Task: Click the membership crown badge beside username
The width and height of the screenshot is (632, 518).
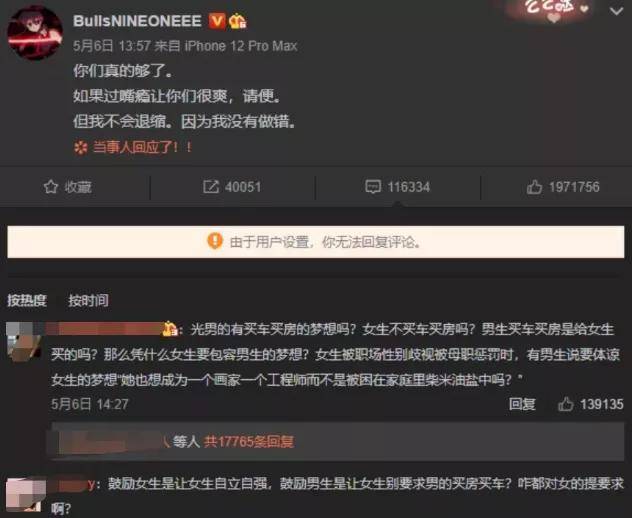Action: click(x=237, y=21)
